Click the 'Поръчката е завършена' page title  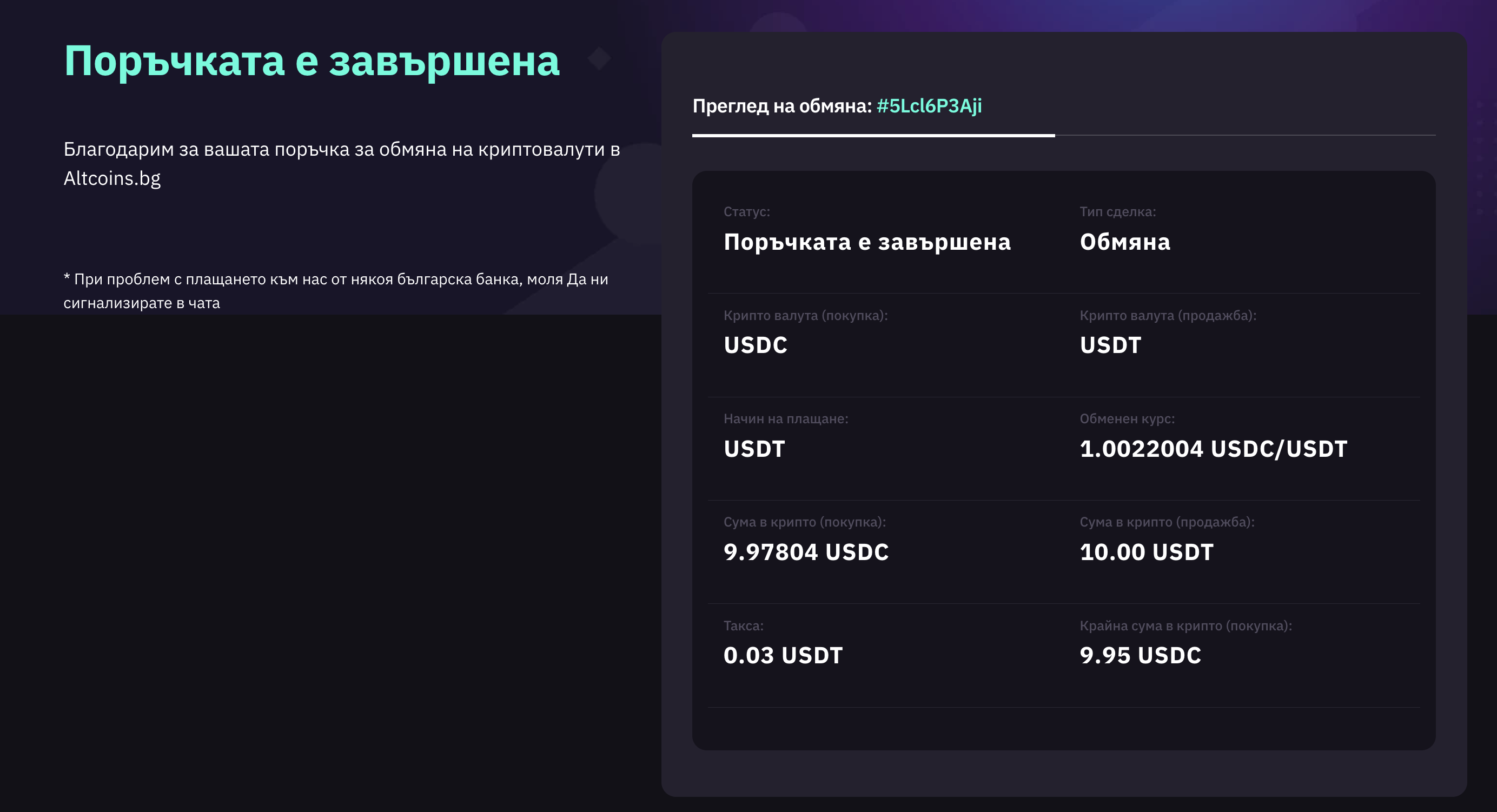click(x=312, y=61)
